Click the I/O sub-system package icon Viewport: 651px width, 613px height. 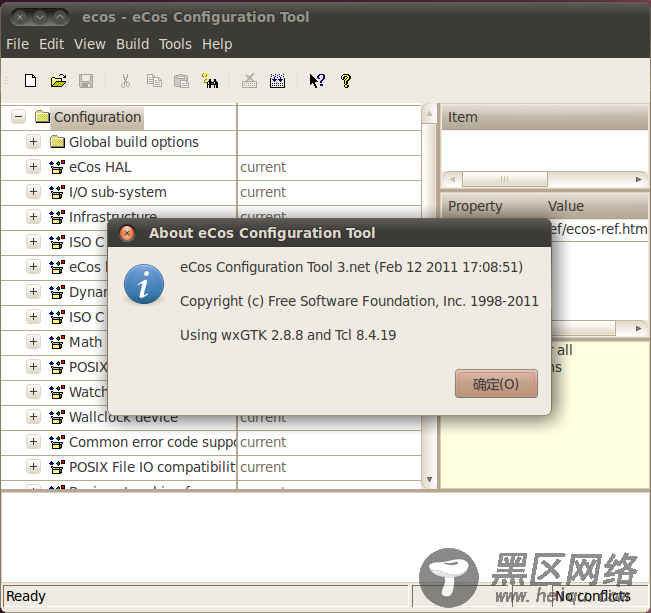pyautogui.click(x=57, y=192)
